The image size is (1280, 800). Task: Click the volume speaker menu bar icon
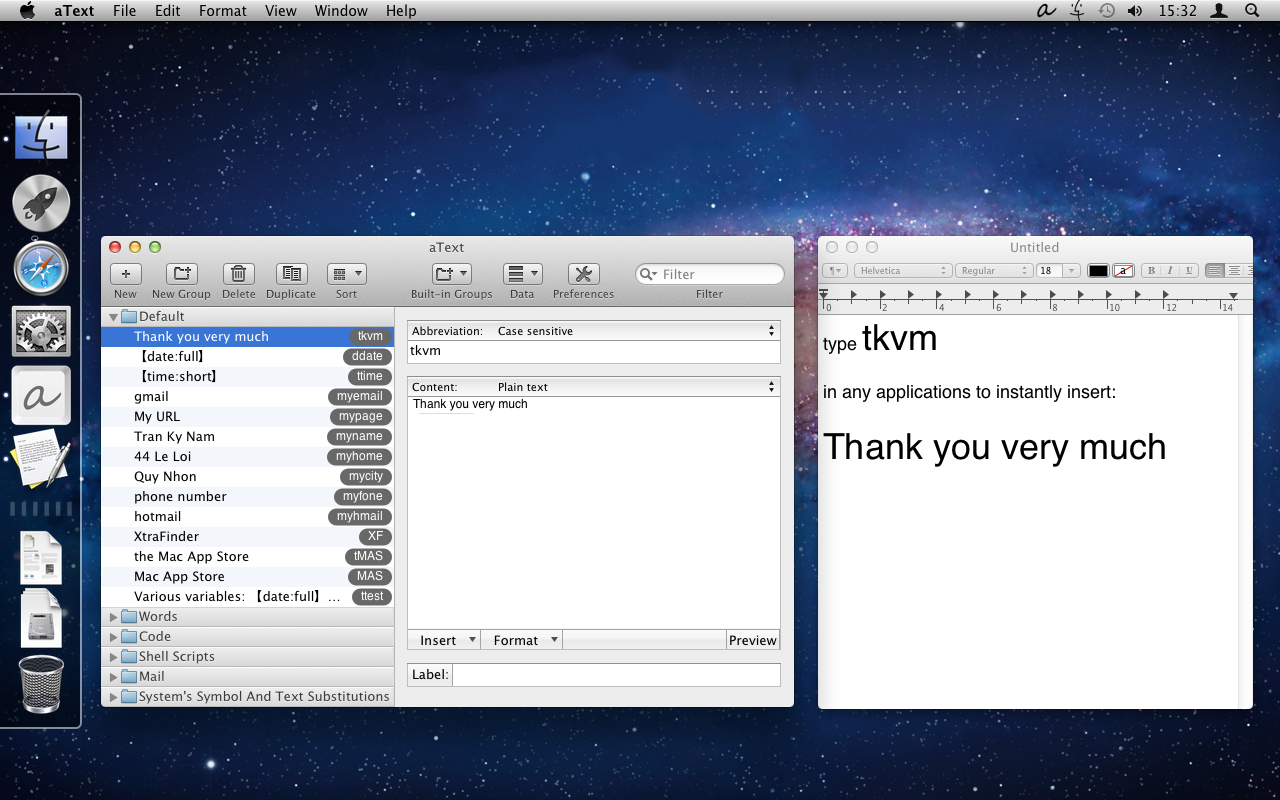(1135, 11)
